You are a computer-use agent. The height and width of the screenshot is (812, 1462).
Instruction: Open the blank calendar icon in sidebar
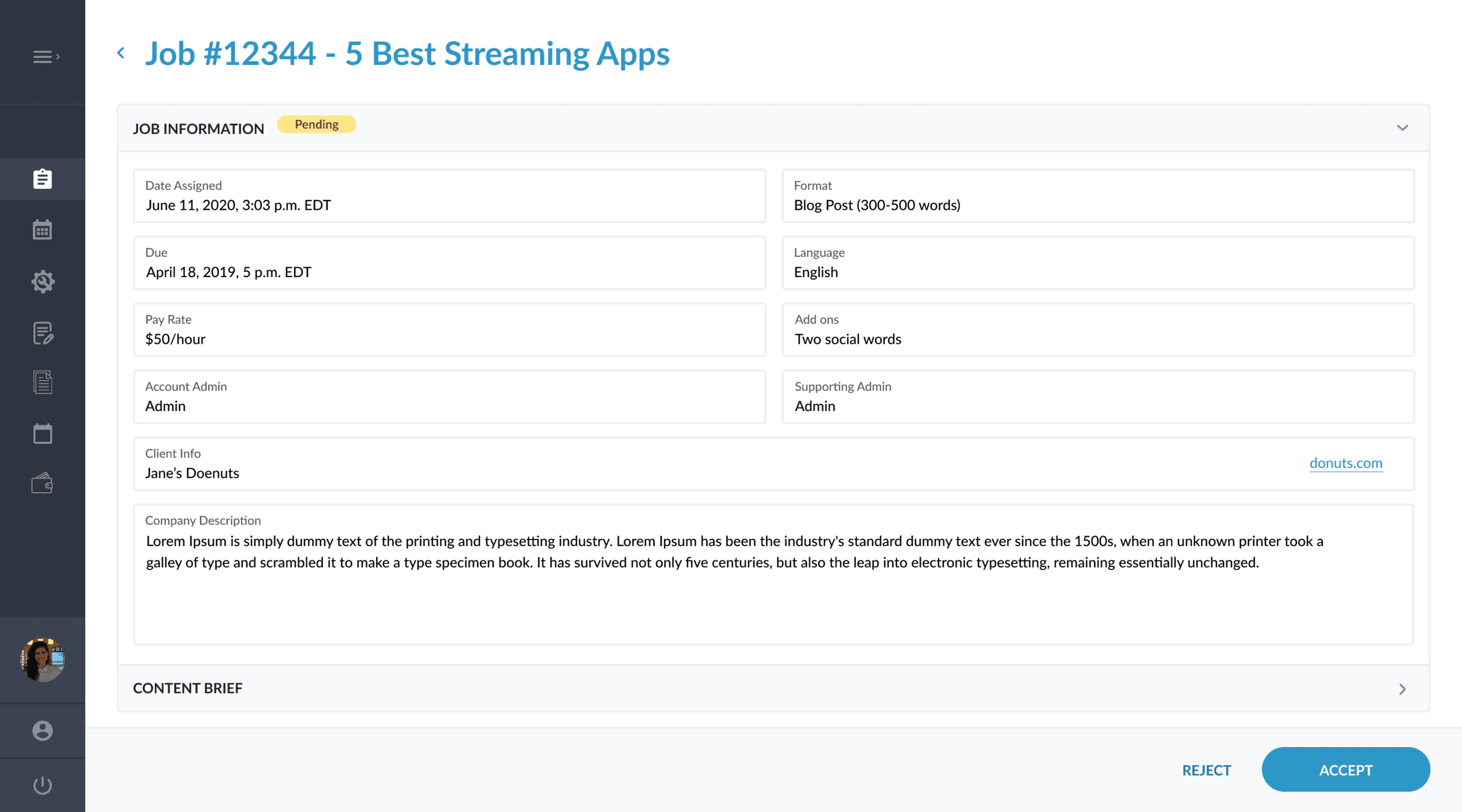pyautogui.click(x=42, y=433)
